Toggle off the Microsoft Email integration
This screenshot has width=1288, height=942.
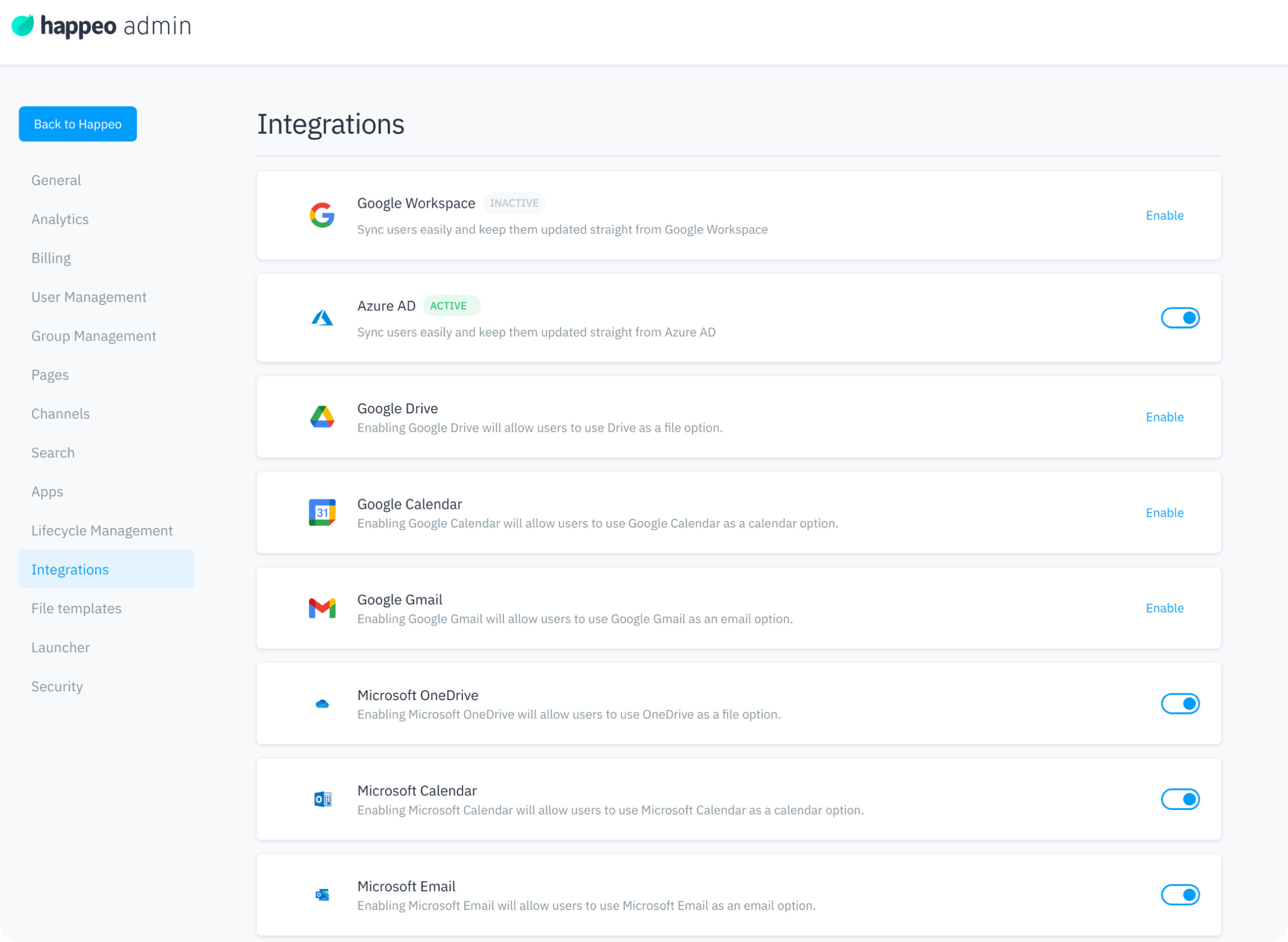(x=1180, y=895)
